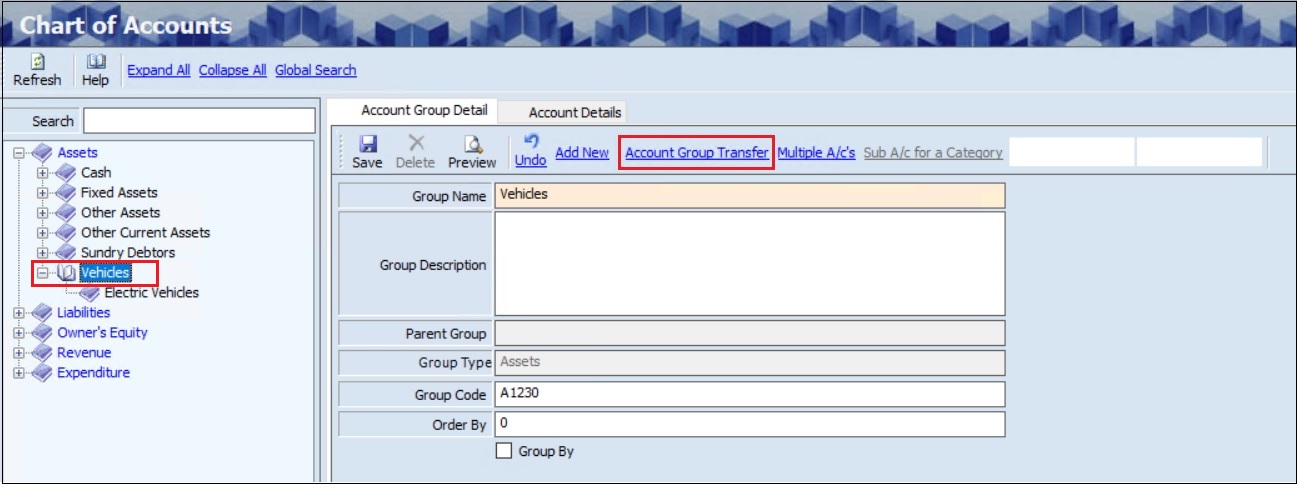Undo the last change
Image resolution: width=1304 pixels, height=490 pixels.
click(530, 144)
